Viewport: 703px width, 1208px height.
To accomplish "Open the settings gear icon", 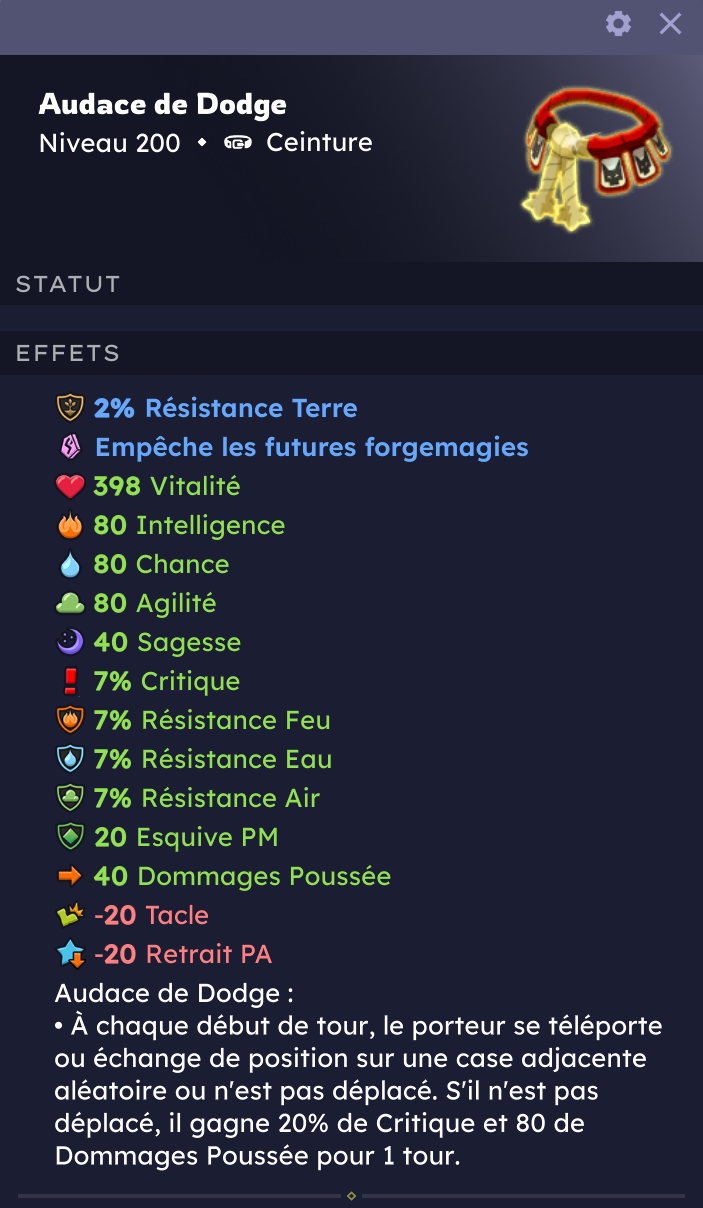I will coord(619,24).
